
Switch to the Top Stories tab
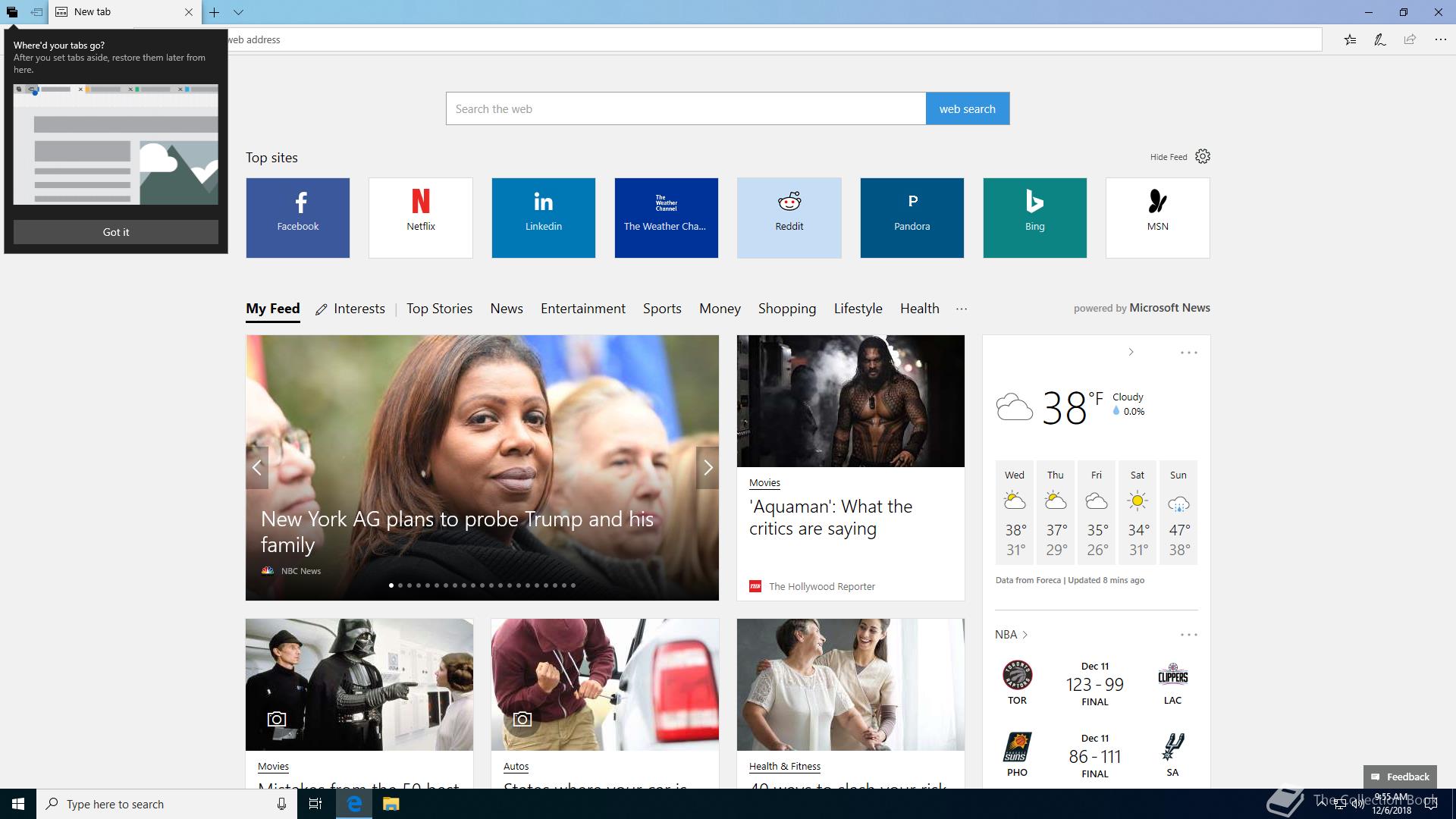(439, 309)
